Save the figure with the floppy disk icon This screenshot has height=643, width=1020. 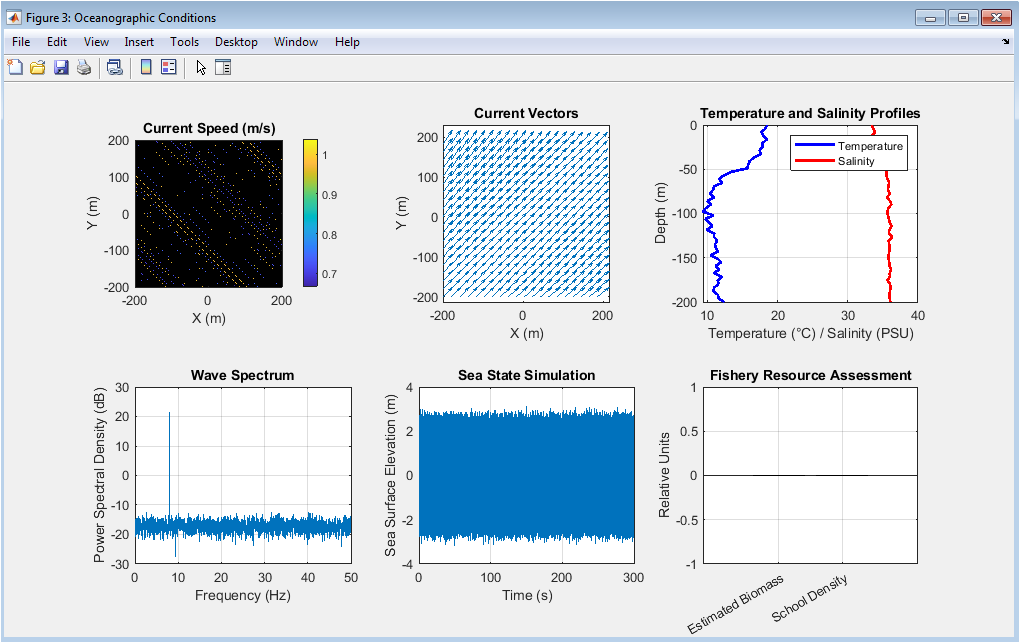pos(61,67)
